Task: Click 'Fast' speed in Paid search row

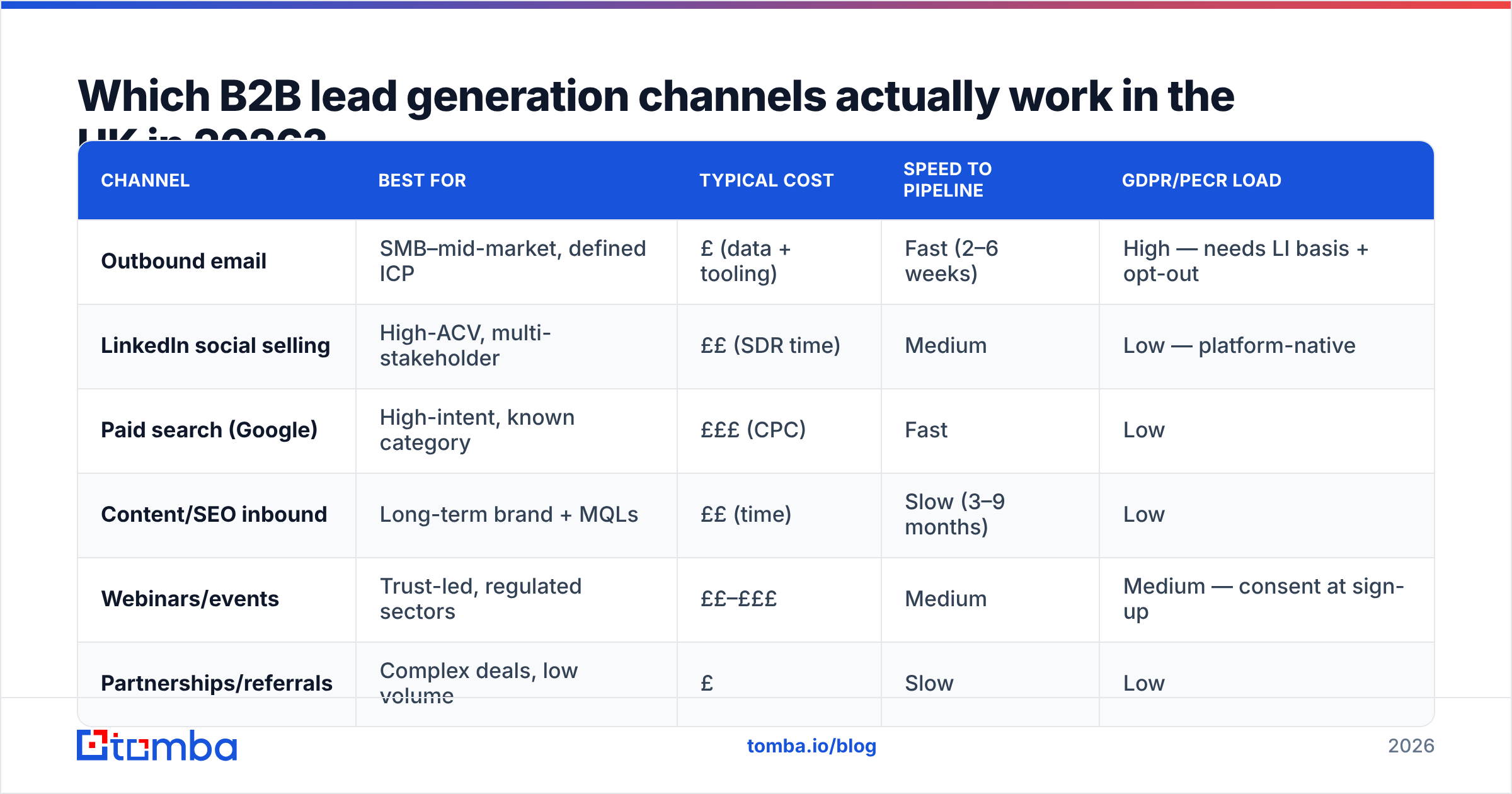Action: click(926, 430)
